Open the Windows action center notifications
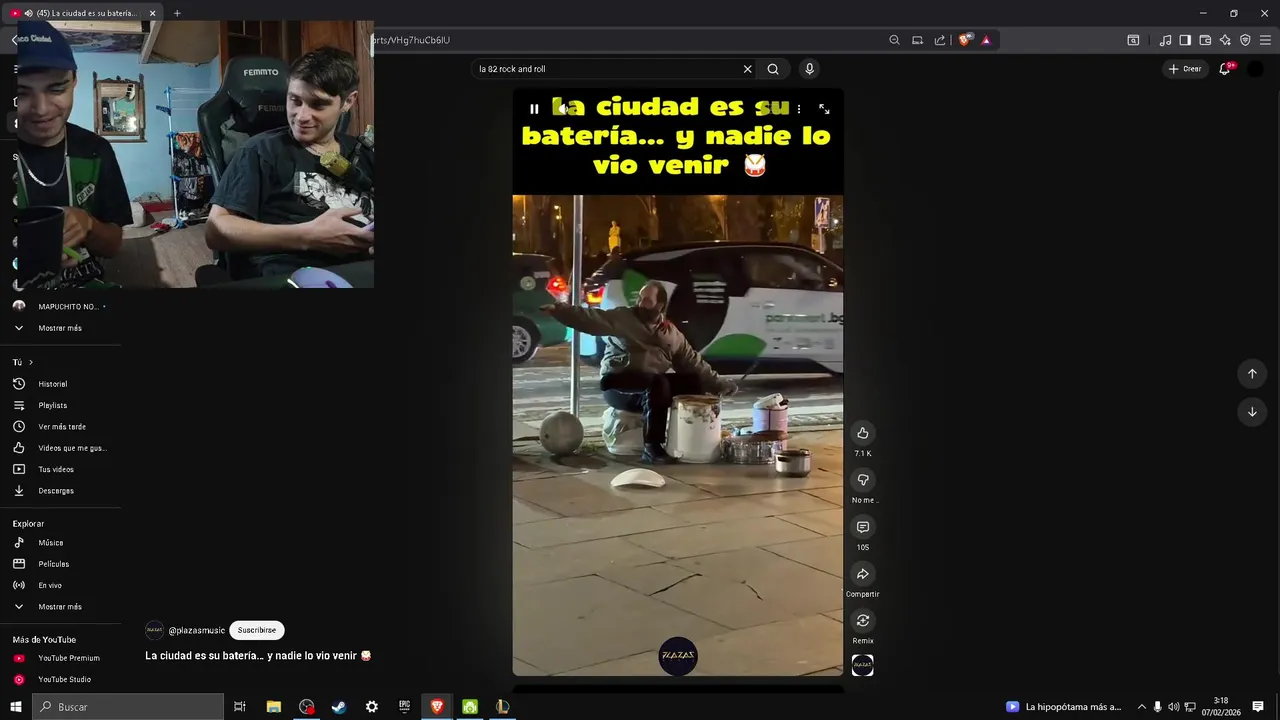 pos(1258,707)
